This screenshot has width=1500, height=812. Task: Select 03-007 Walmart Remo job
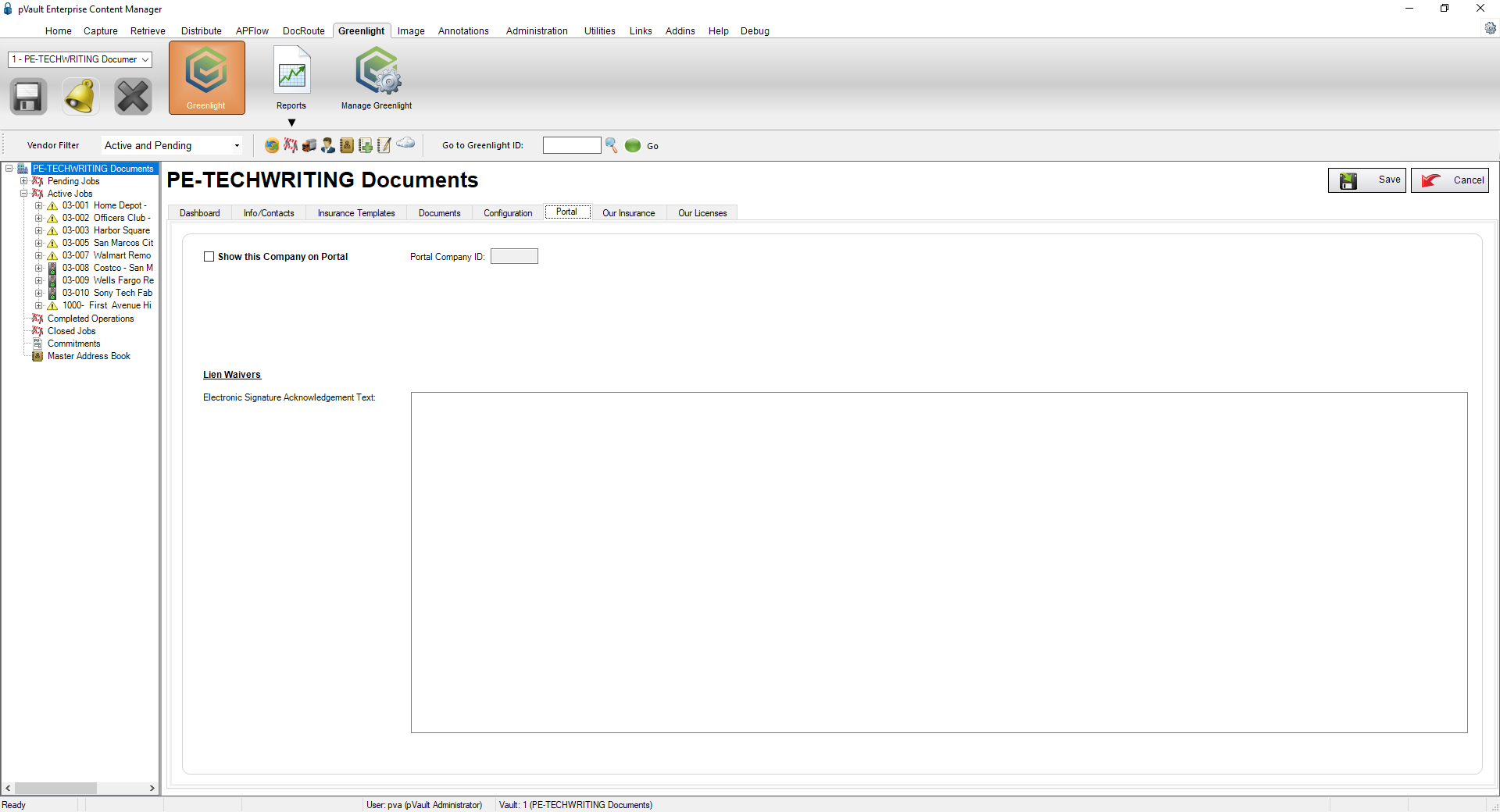107,256
